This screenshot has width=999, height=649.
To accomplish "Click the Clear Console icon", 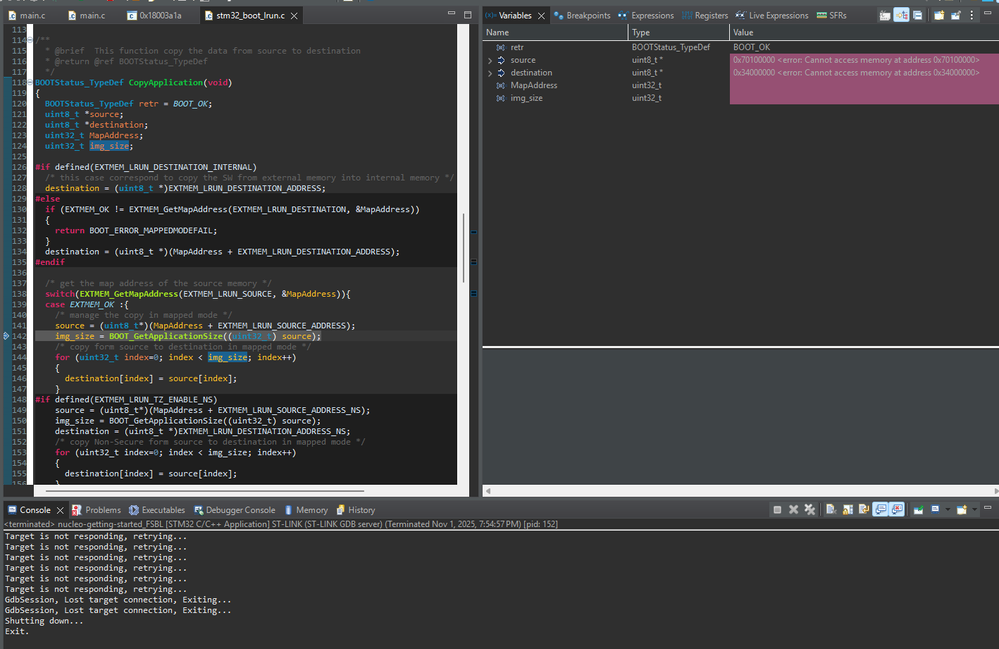I will [x=831, y=510].
